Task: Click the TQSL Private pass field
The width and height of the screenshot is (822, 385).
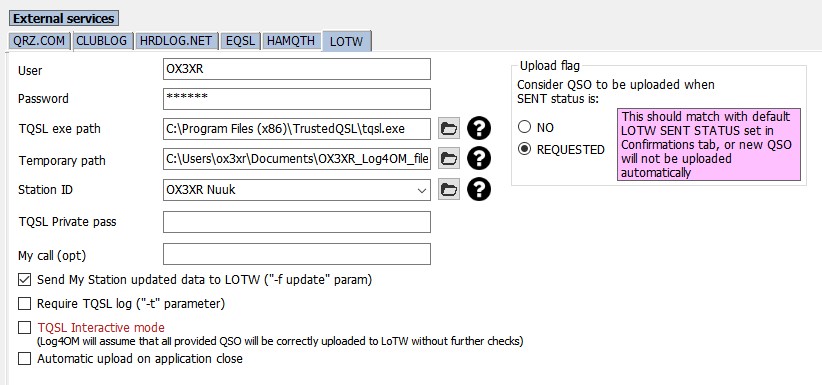Action: (297, 222)
